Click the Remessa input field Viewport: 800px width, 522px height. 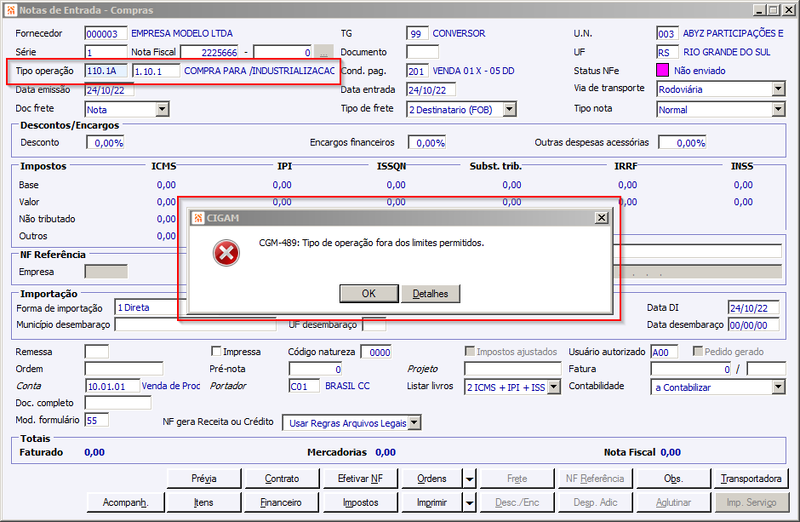(x=97, y=352)
